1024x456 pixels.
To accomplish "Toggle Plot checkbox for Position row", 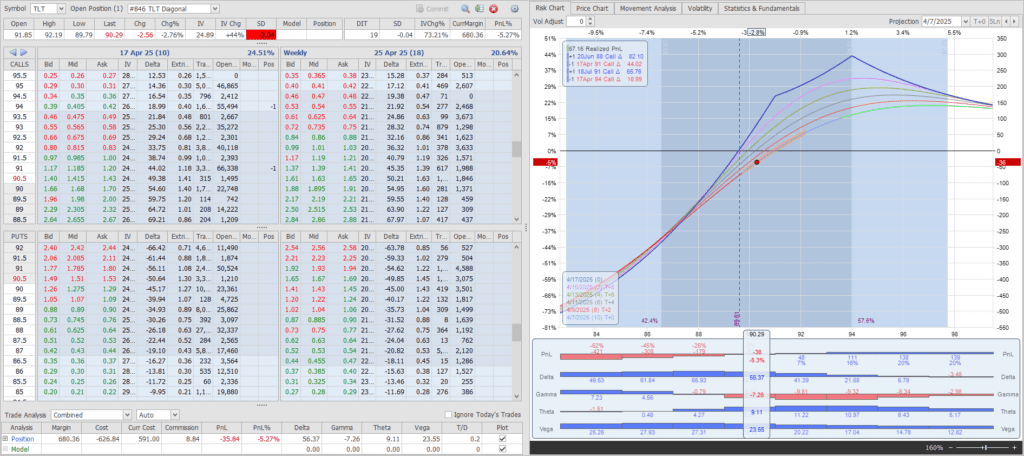I will pyautogui.click(x=501, y=439).
